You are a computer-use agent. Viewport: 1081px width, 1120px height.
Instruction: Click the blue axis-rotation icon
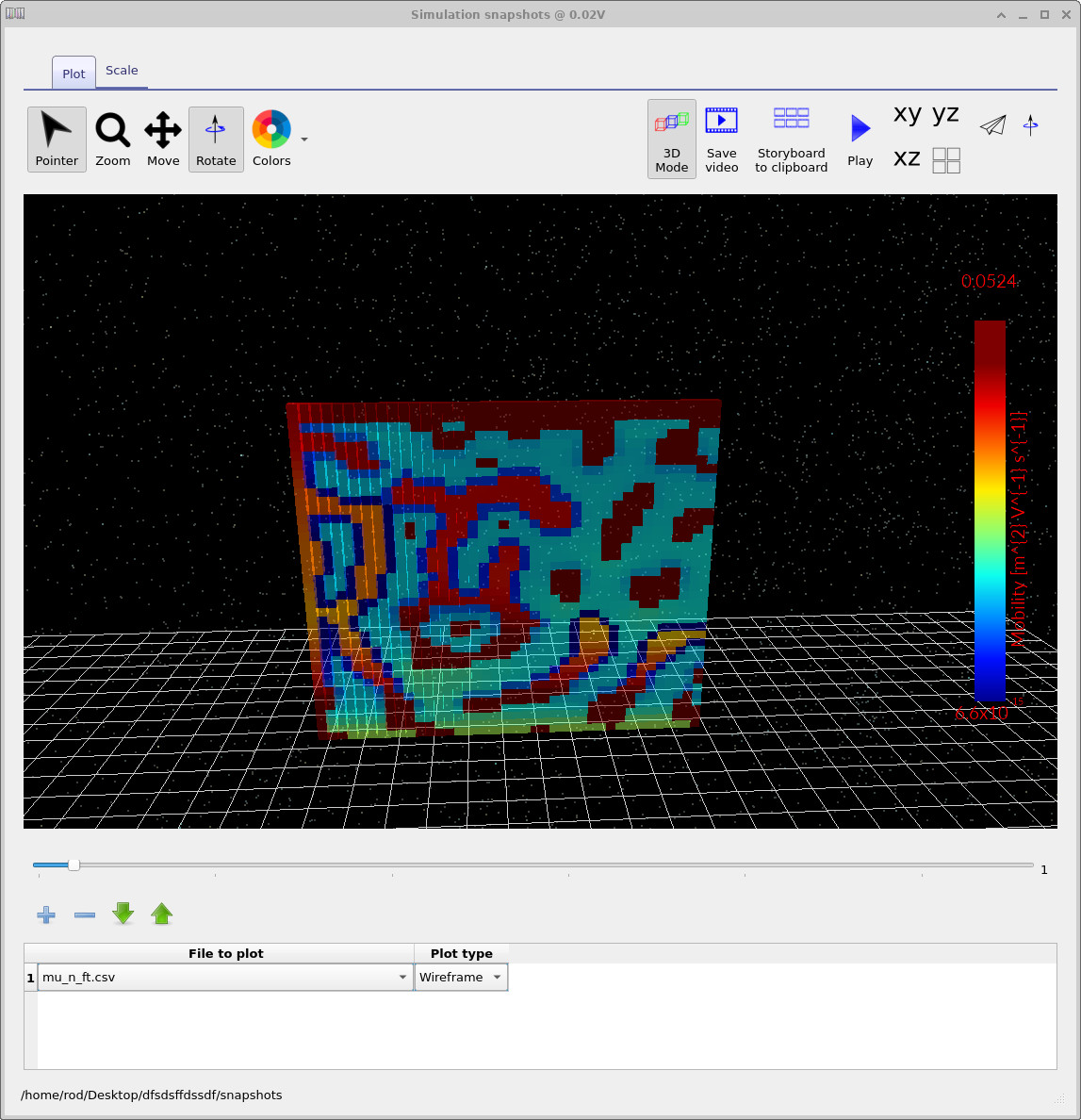coord(1030,124)
